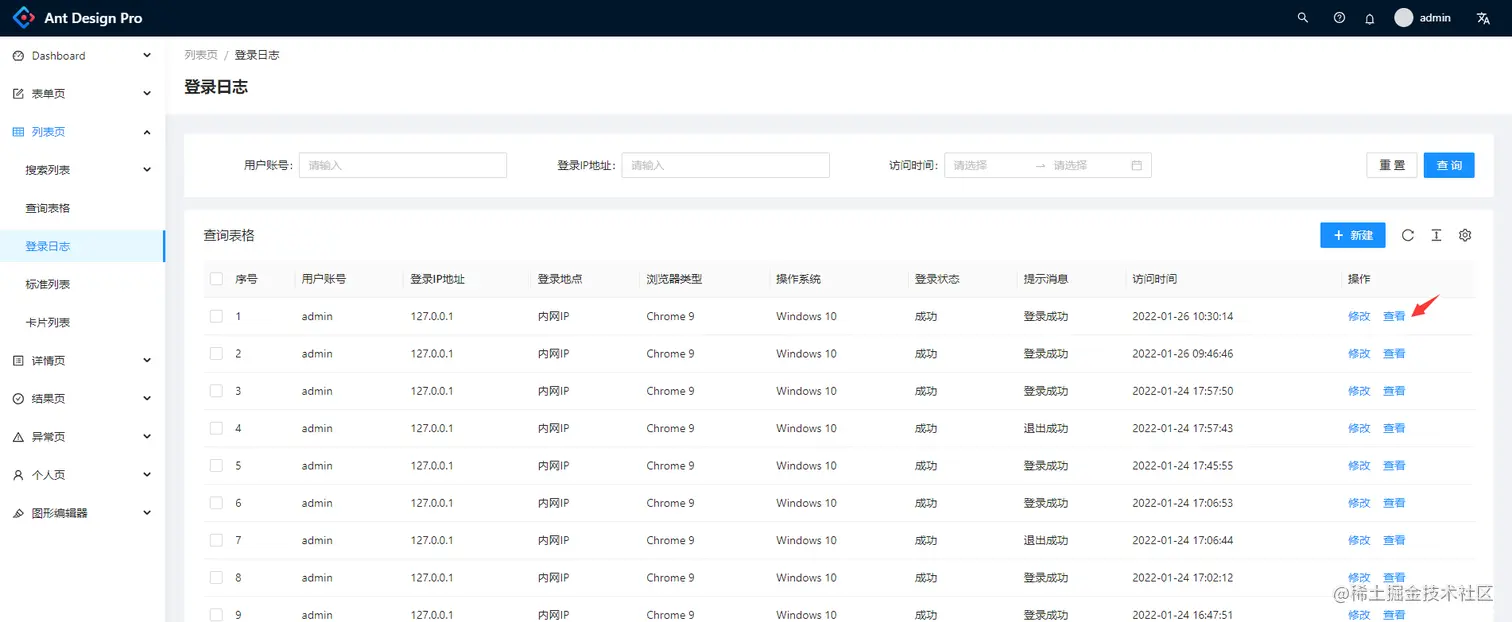
Task: Open table density setting icon
Action: tap(1436, 235)
